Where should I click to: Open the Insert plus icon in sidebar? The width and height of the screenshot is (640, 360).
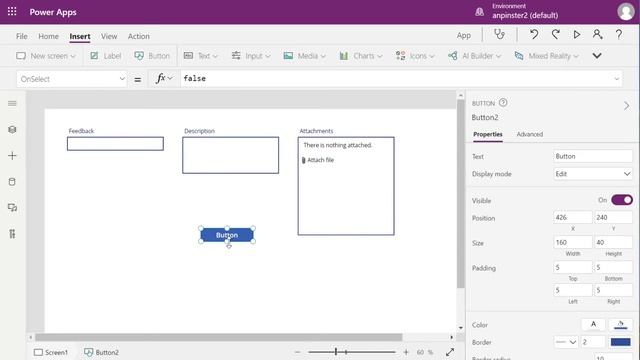click(12, 156)
